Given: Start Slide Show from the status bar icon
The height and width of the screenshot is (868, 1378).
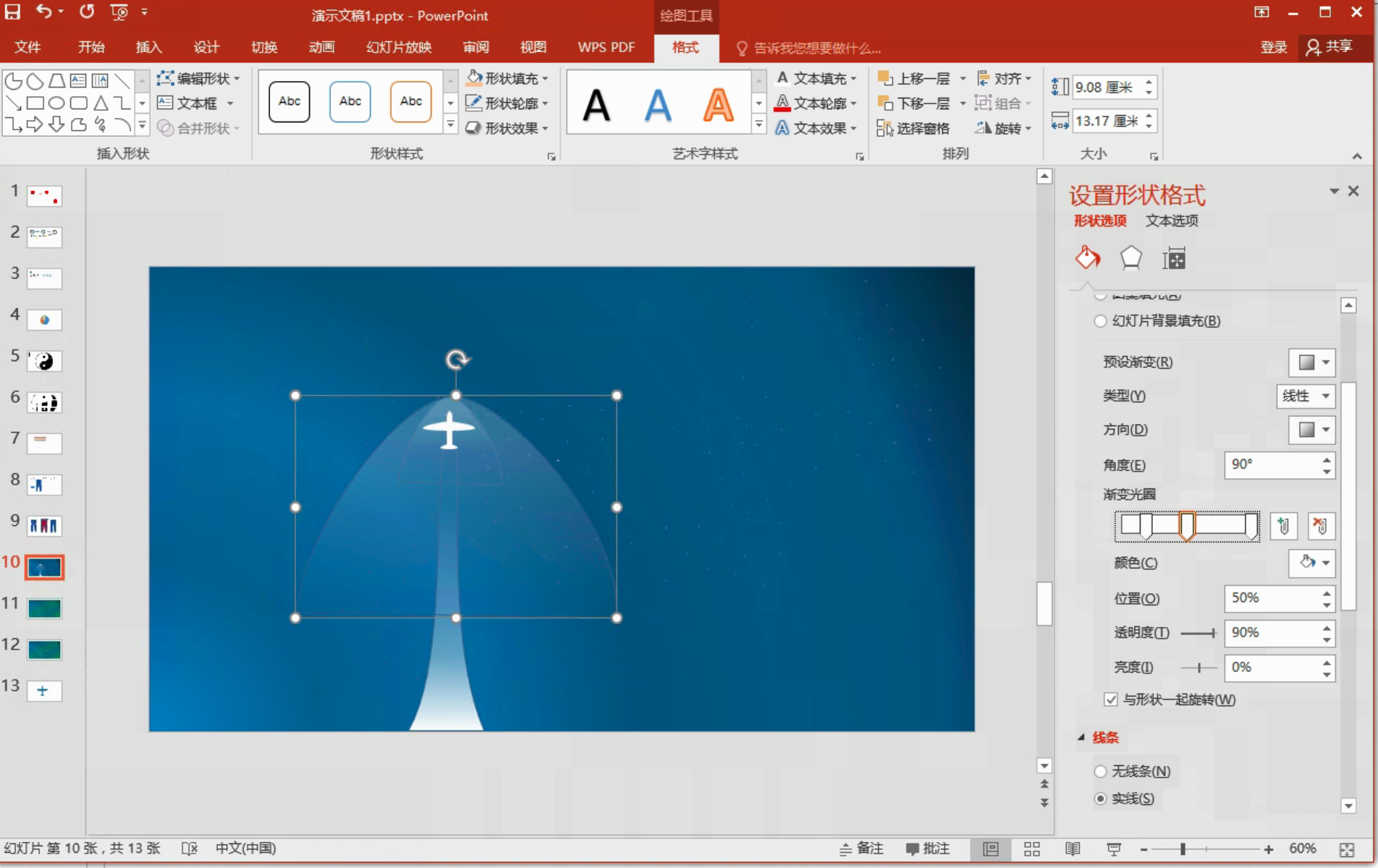Looking at the screenshot, I should (x=1114, y=849).
